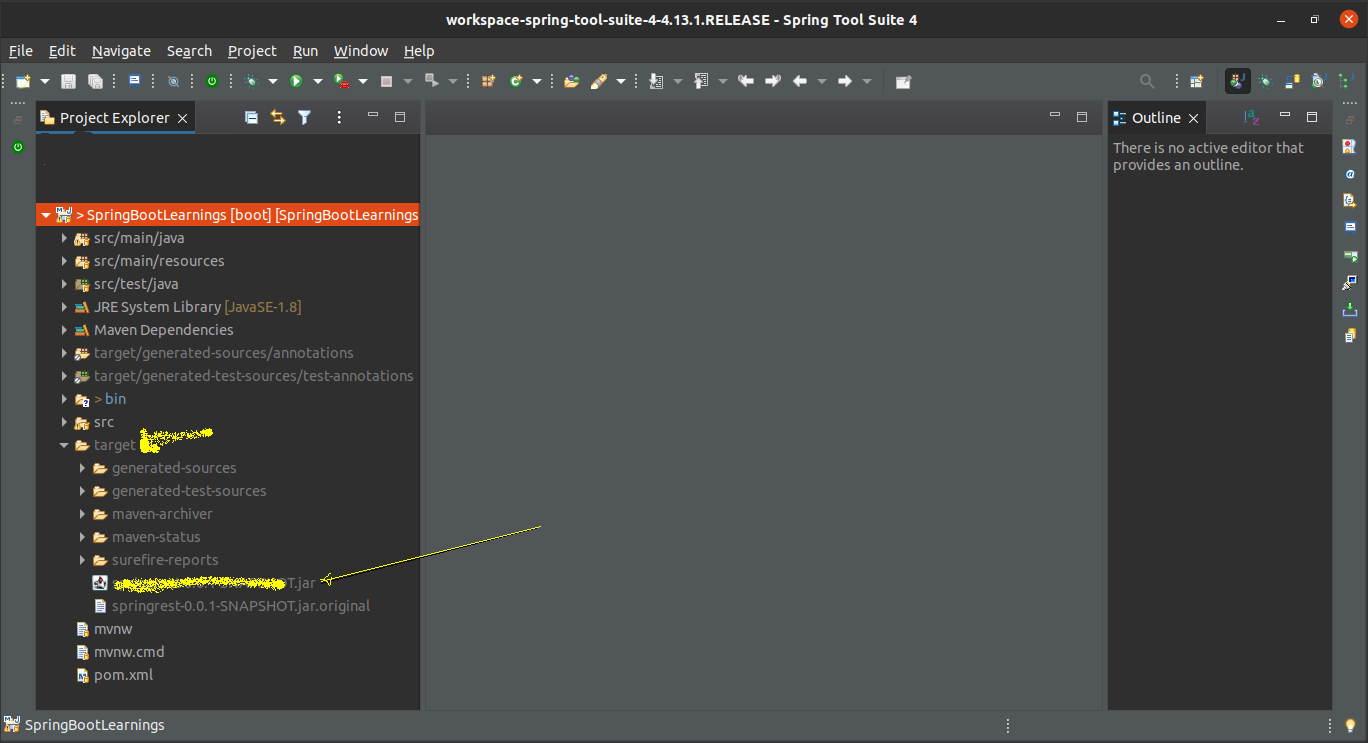Click the New file wizard icon
The width and height of the screenshot is (1368, 743).
point(23,81)
